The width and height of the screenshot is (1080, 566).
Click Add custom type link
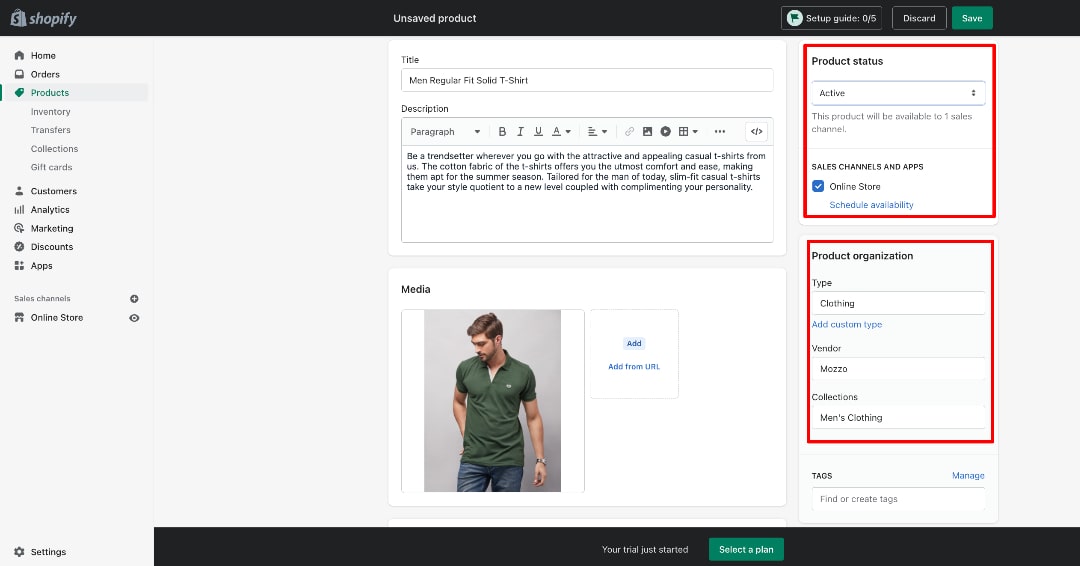(x=847, y=324)
